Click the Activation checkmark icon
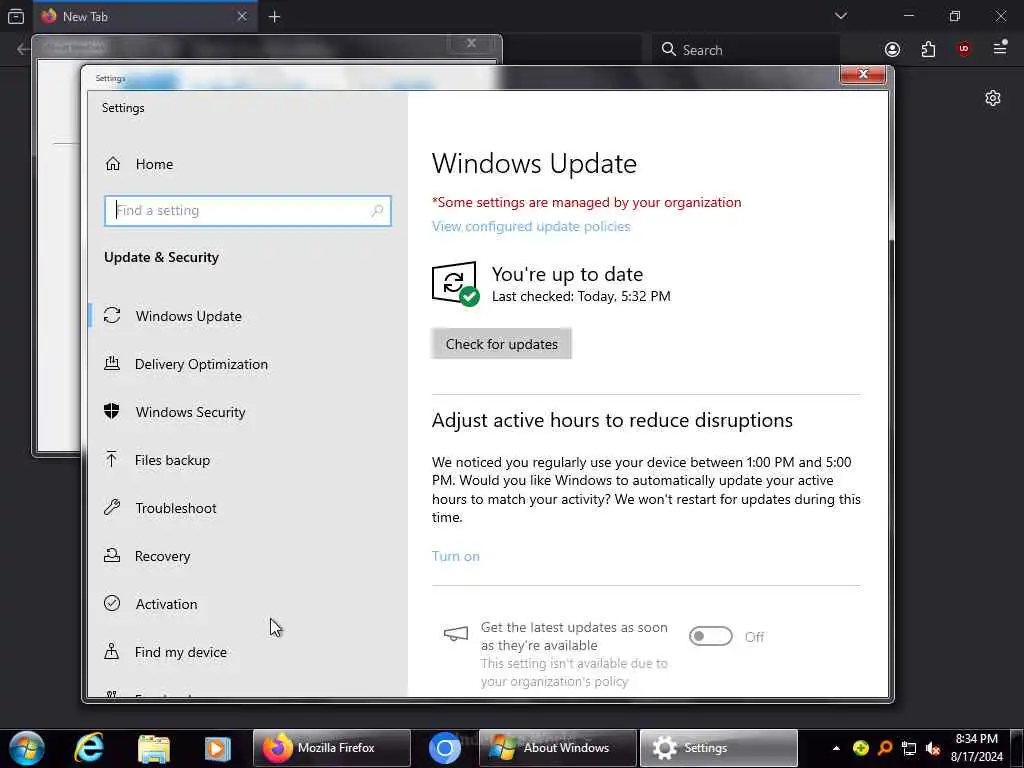 112,603
